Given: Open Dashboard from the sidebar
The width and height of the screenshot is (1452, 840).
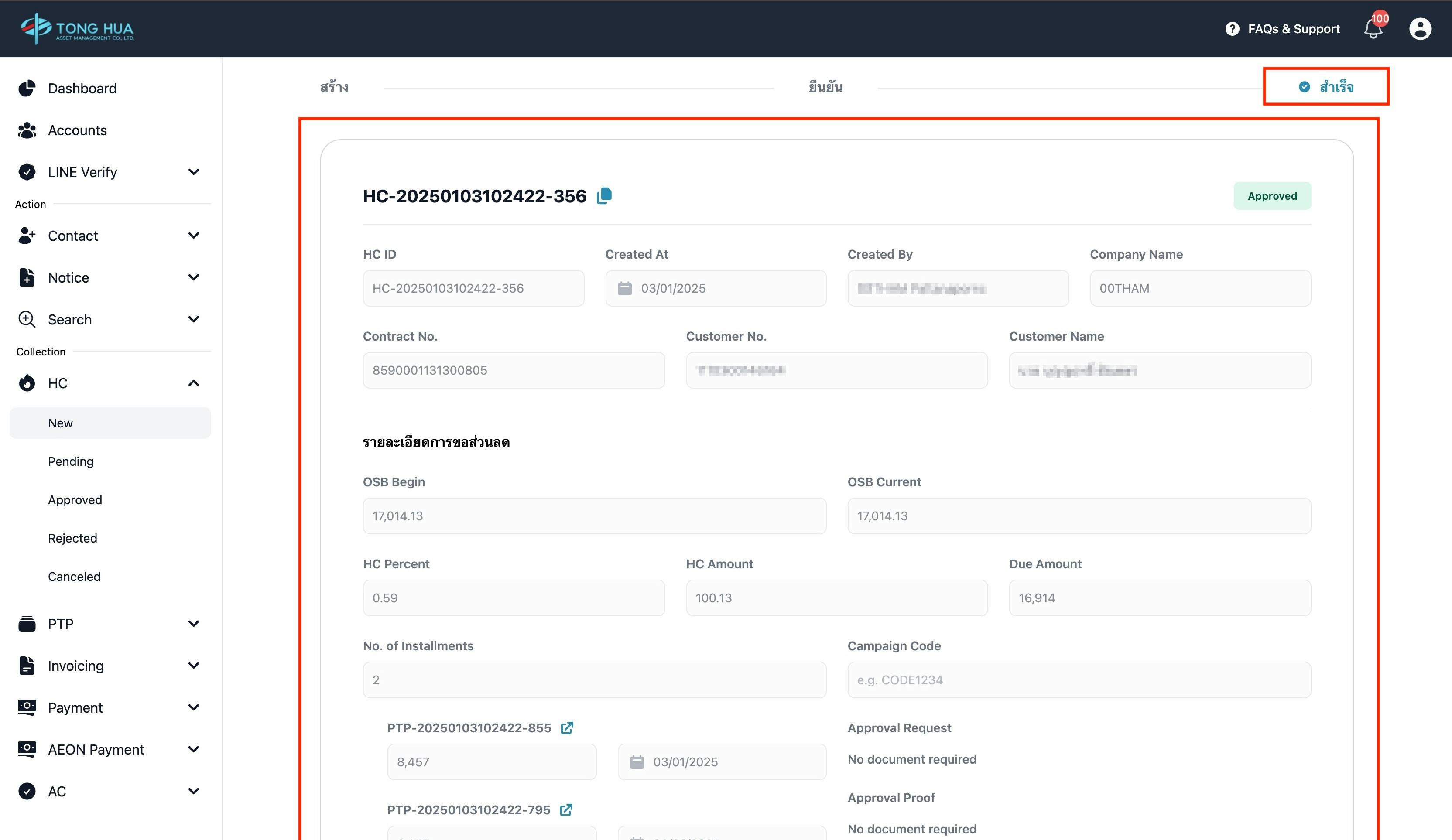Looking at the screenshot, I should [82, 89].
